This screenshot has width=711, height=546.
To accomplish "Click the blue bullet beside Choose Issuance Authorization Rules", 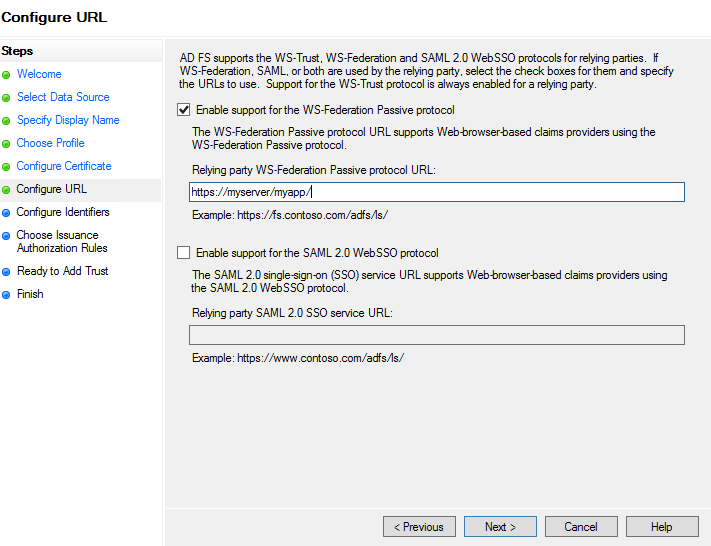I will pyautogui.click(x=6, y=236).
